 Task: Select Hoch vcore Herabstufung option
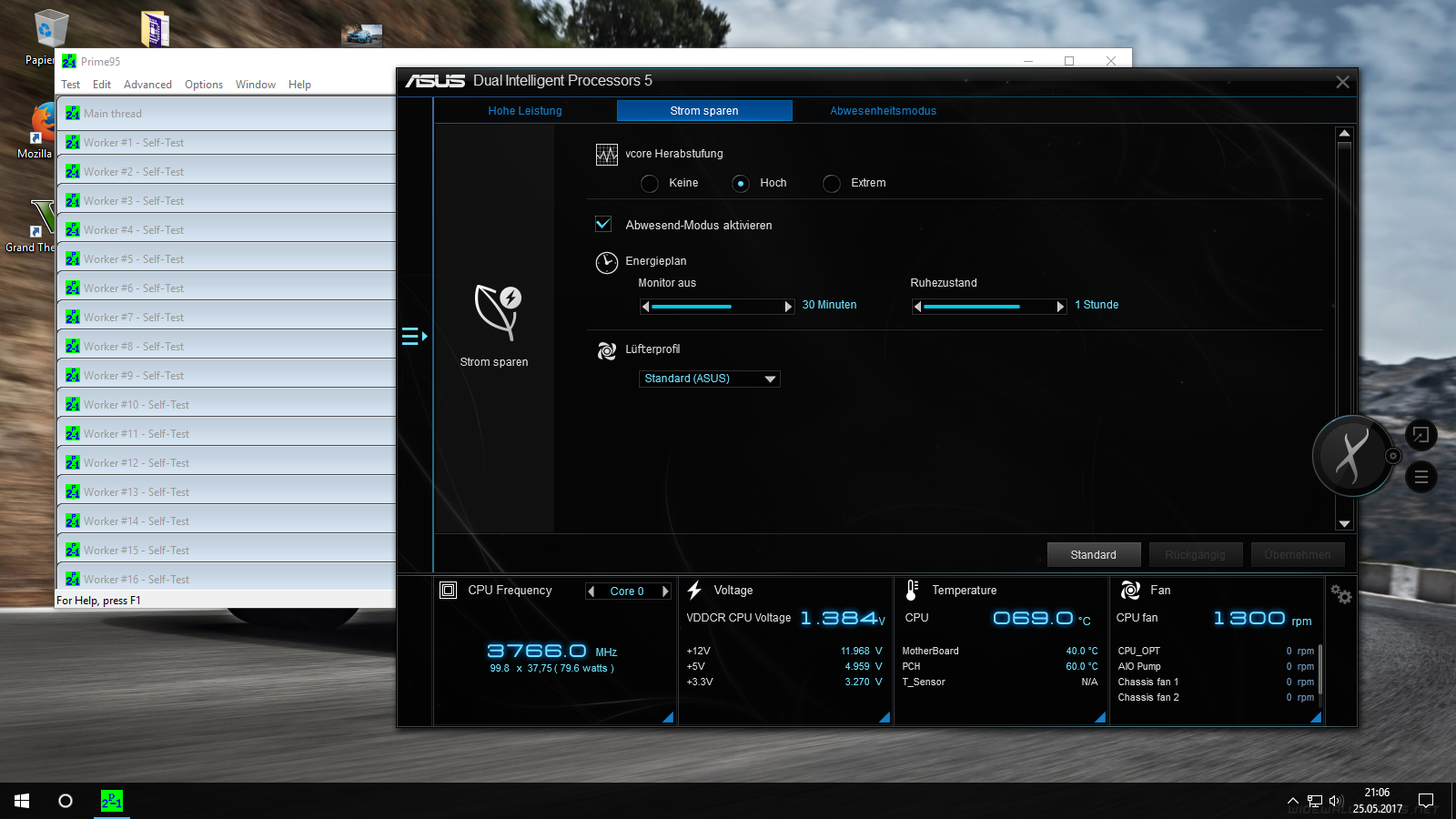tap(741, 184)
